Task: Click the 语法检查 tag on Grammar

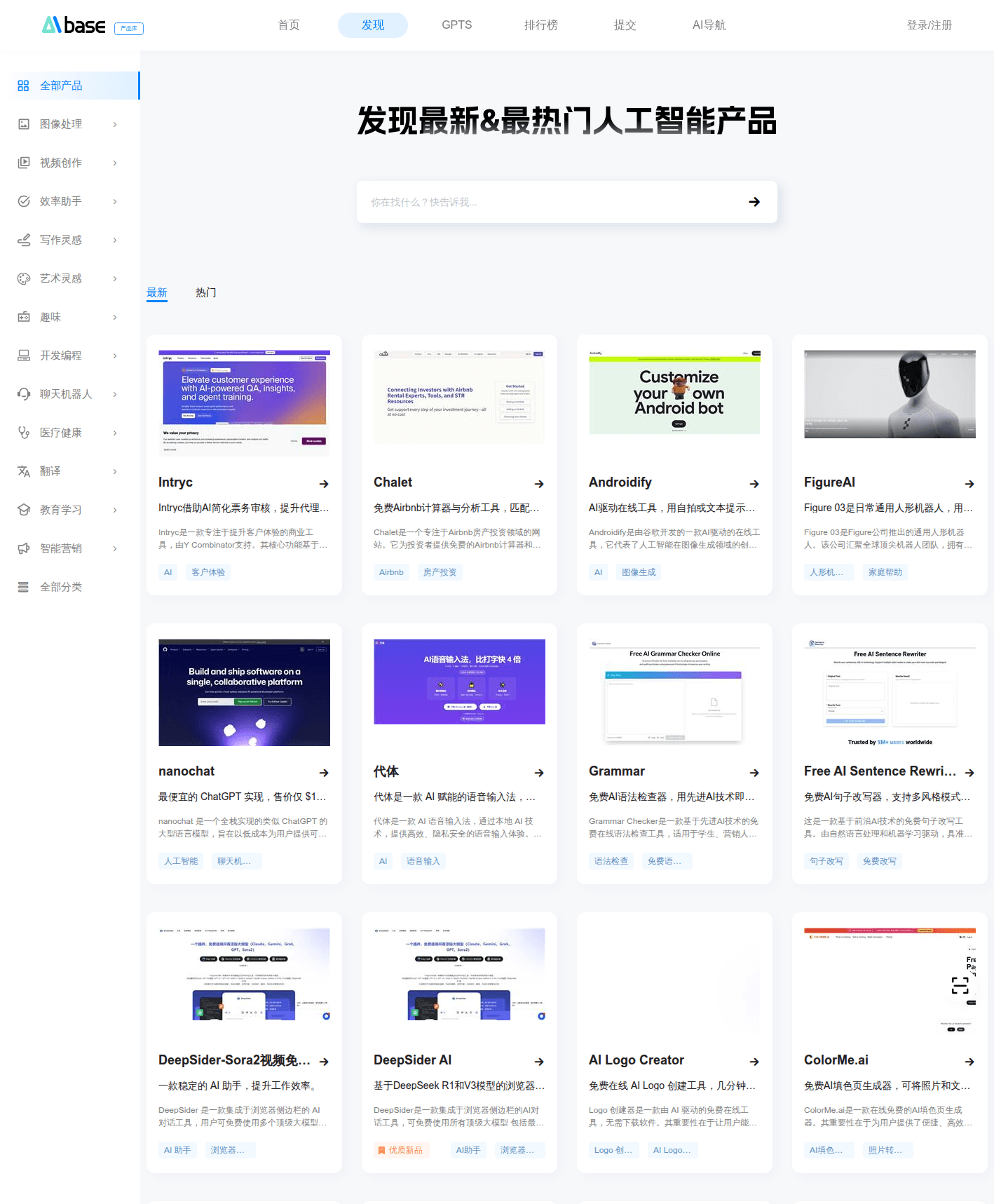Action: pos(611,861)
